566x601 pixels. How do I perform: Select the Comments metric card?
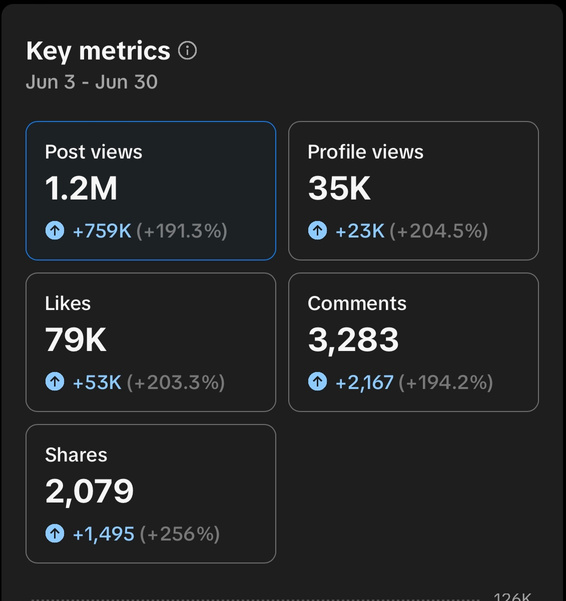(413, 342)
